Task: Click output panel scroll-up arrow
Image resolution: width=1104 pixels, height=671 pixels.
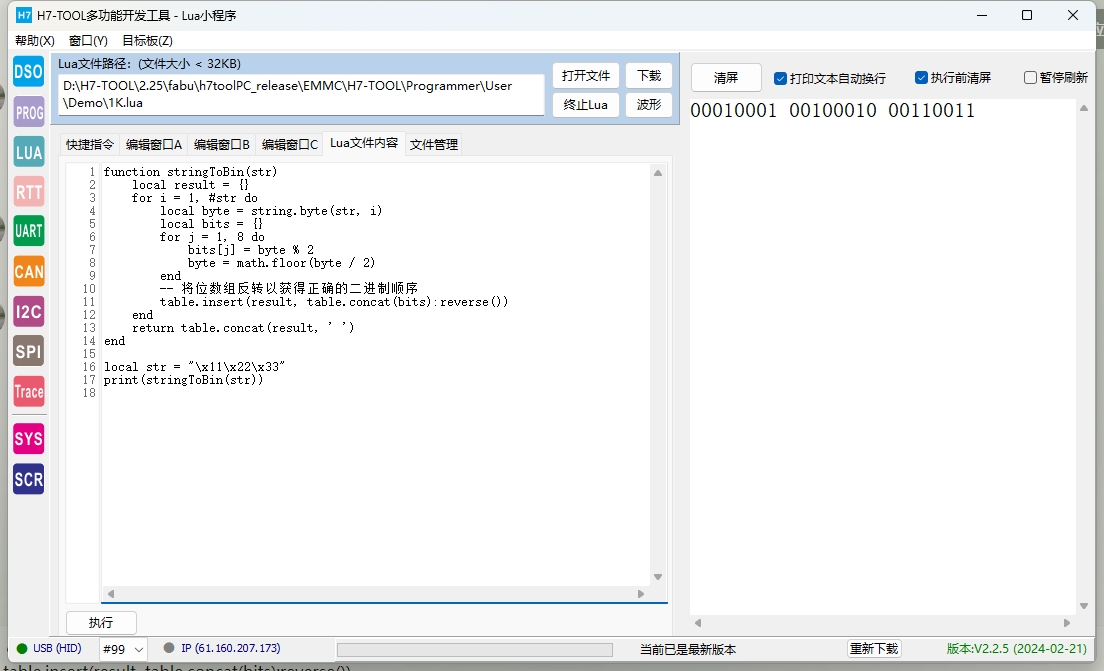Action: (x=1084, y=108)
